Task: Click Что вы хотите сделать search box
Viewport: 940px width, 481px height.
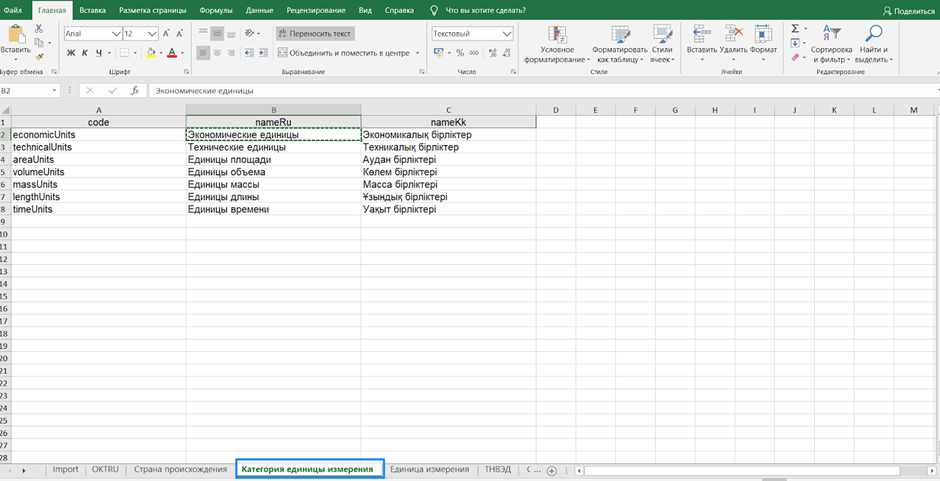Action: tap(485, 10)
